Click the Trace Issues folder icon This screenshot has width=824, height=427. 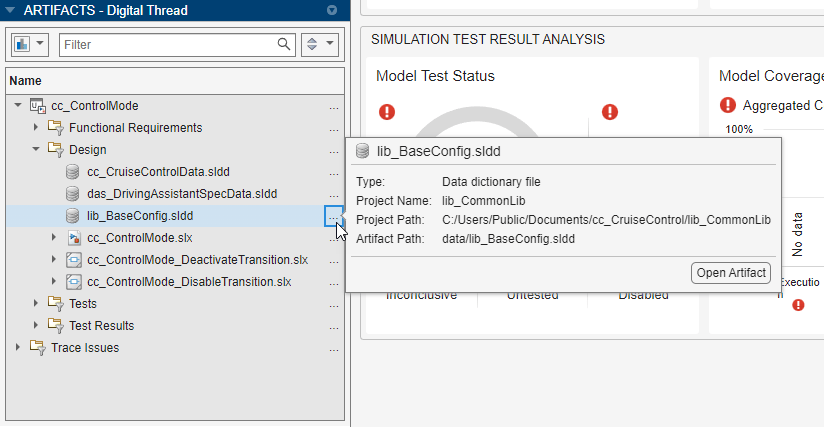pos(37,348)
